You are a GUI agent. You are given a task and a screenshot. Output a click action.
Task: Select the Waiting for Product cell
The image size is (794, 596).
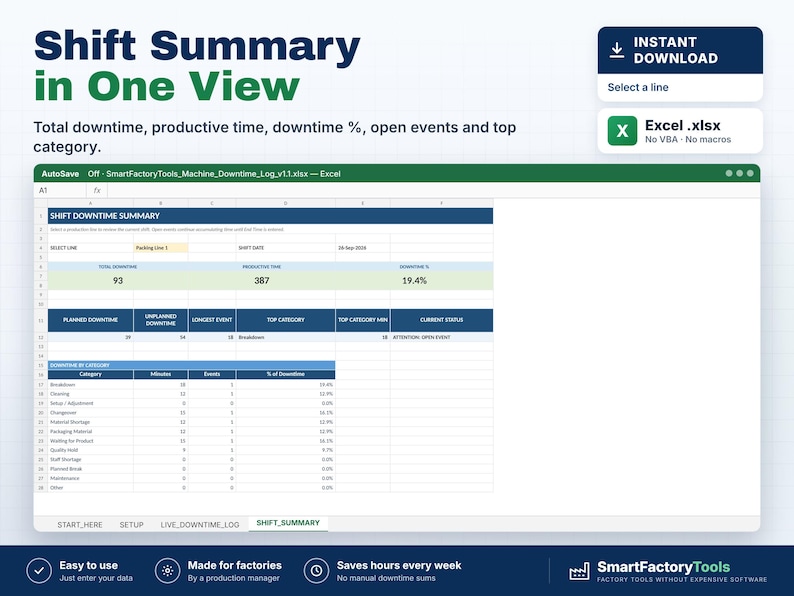pos(91,441)
